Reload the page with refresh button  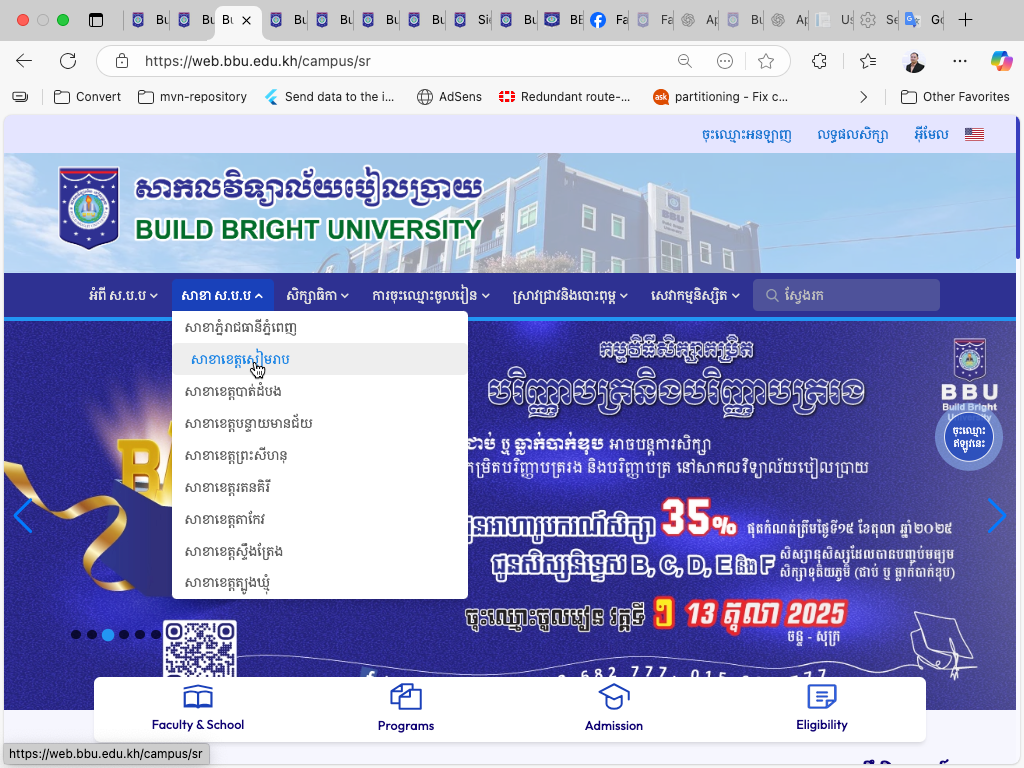[x=68, y=61]
